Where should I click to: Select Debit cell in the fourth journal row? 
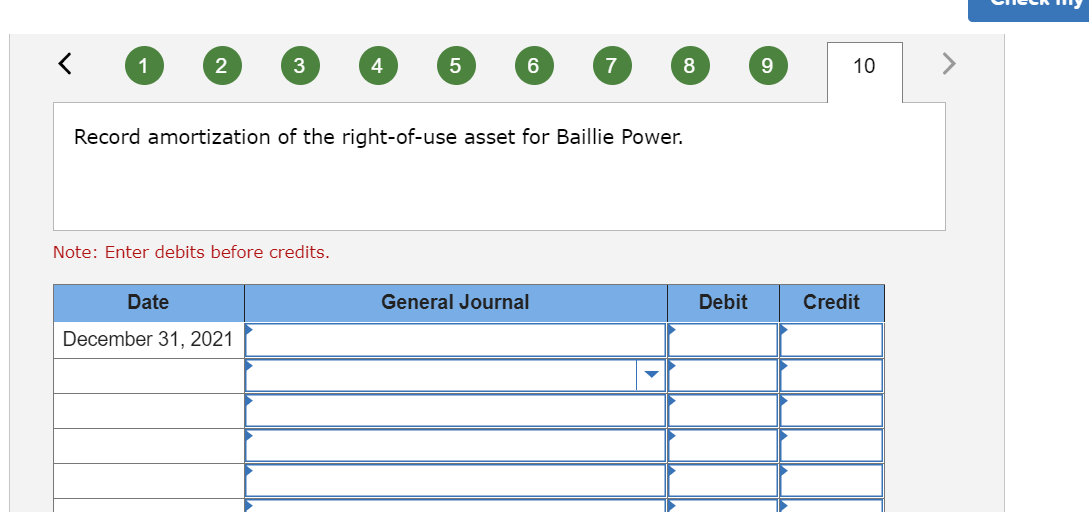coord(723,445)
